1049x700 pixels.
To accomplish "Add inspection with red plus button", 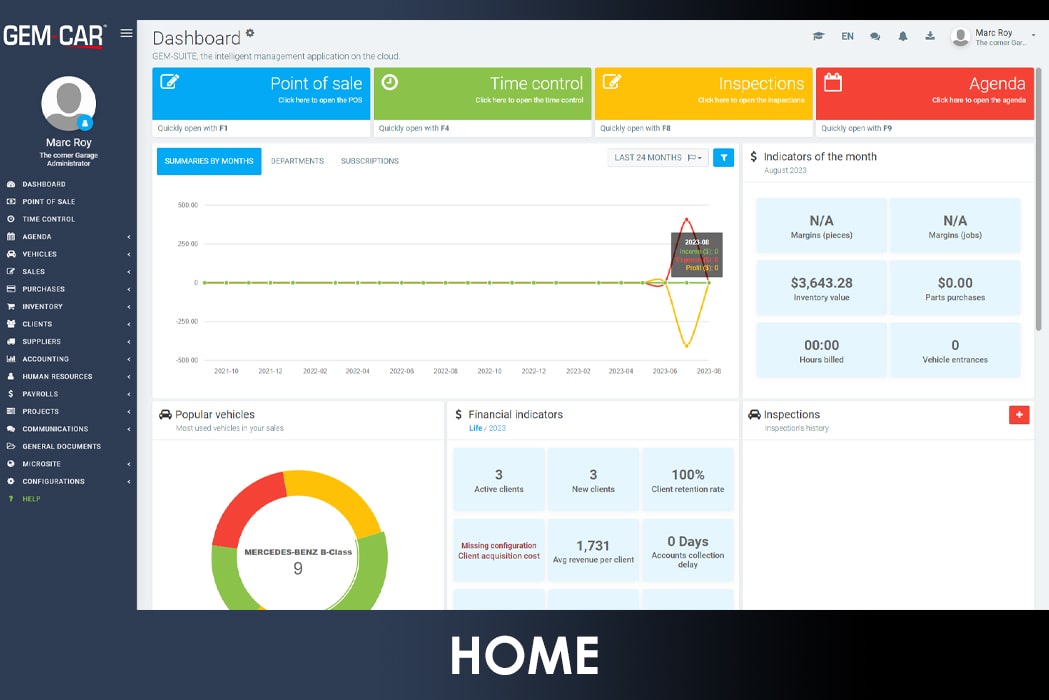I will 1019,414.
